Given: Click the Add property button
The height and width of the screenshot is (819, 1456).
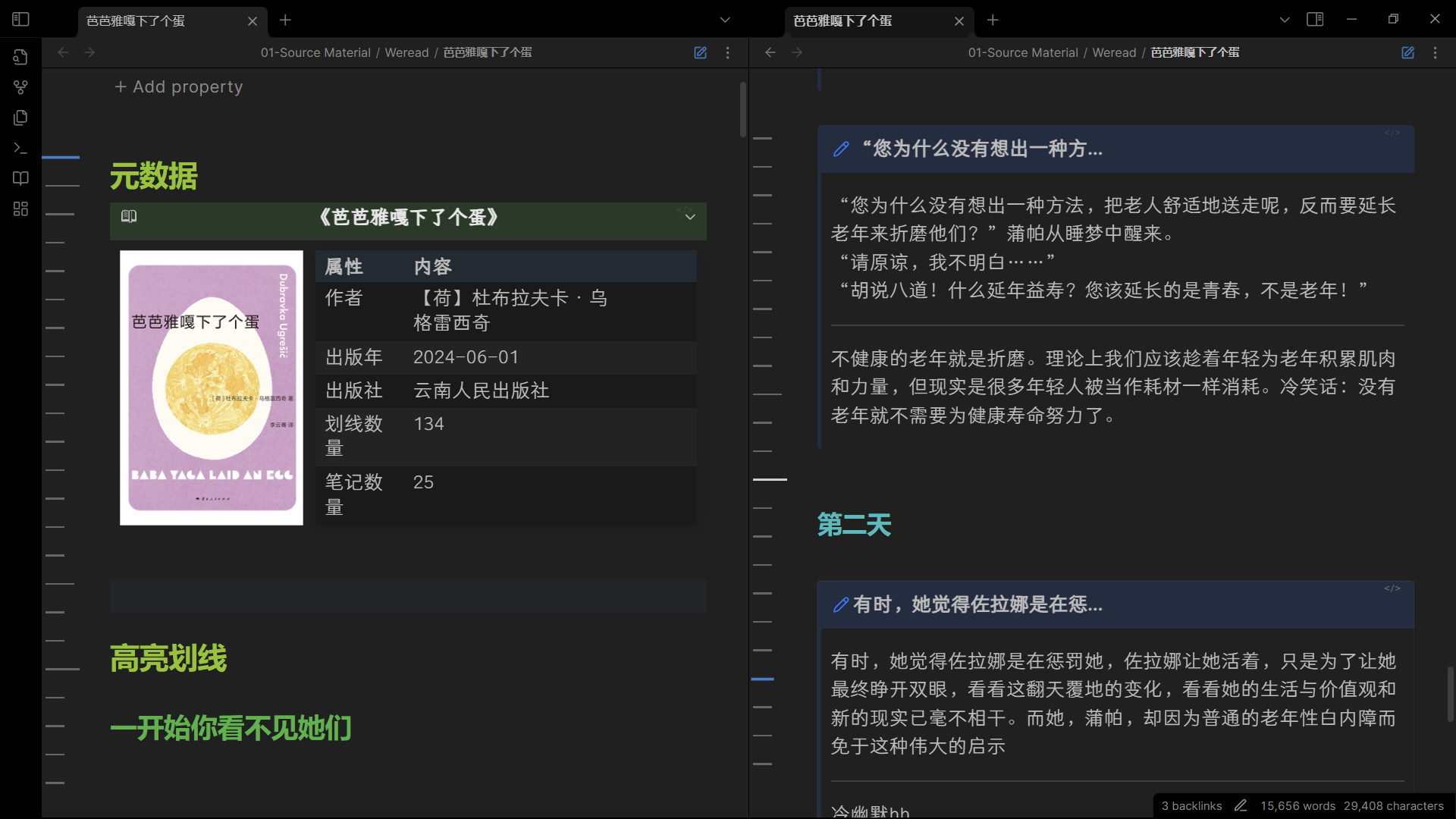Looking at the screenshot, I should click(x=179, y=87).
